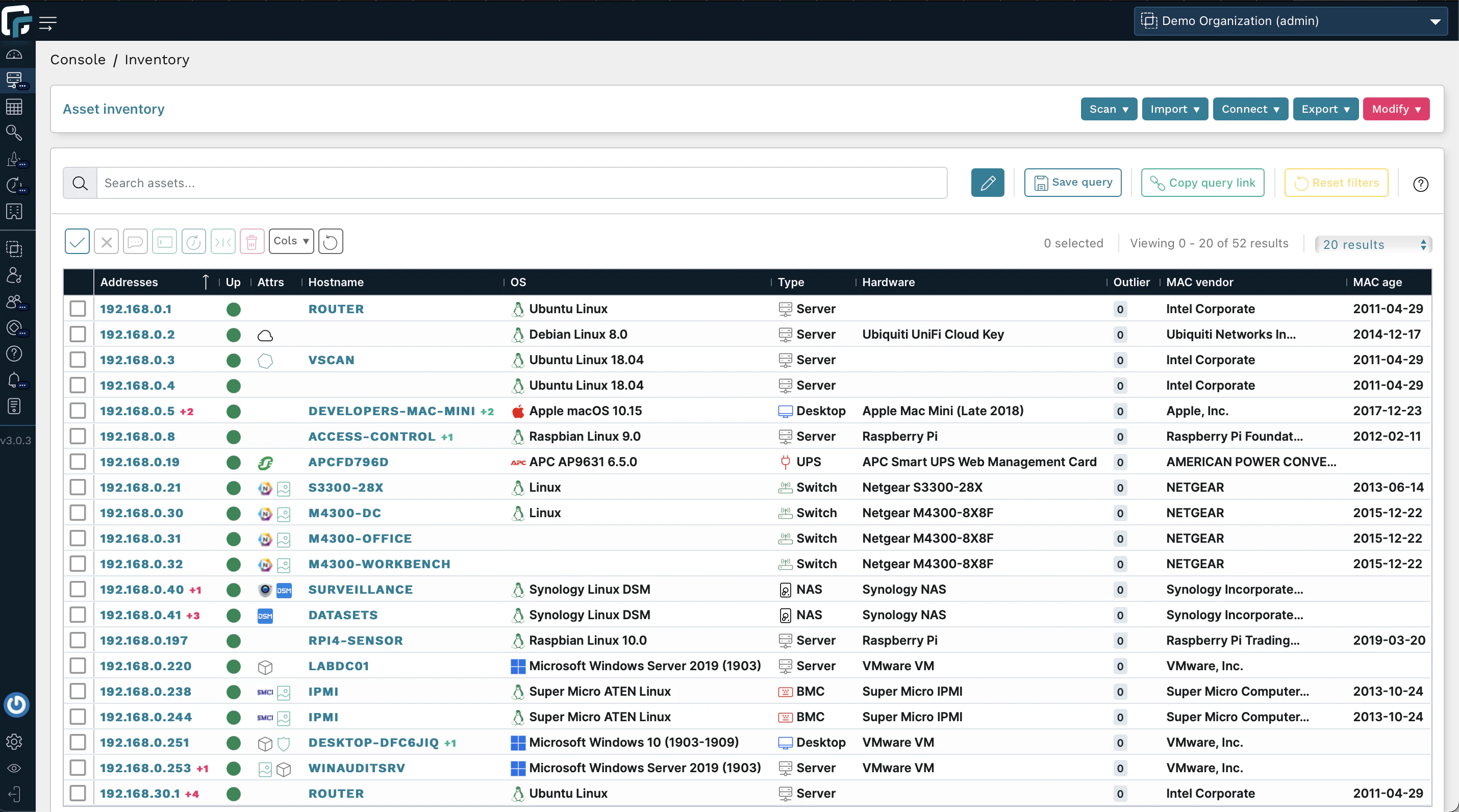Viewport: 1459px width, 812px height.
Task: Open the Scan menu
Action: [1108, 109]
